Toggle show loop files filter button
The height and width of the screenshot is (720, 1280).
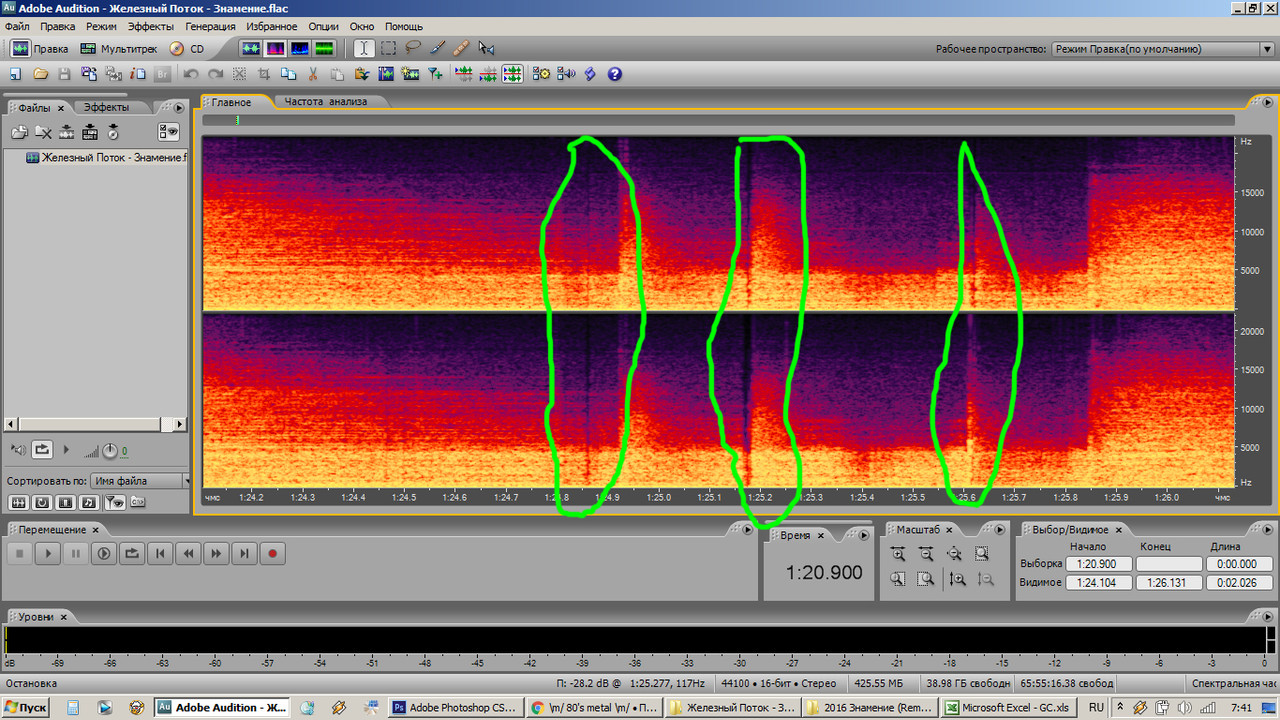point(42,502)
